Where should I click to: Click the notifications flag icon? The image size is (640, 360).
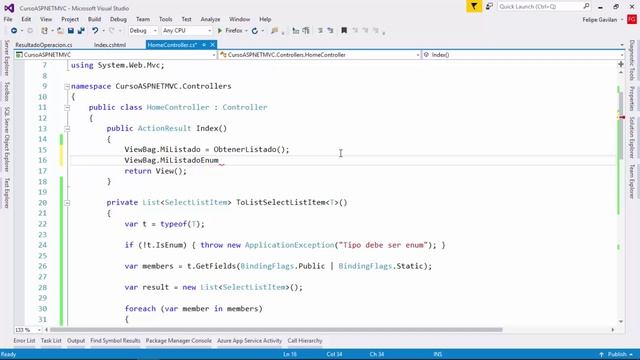474,7
